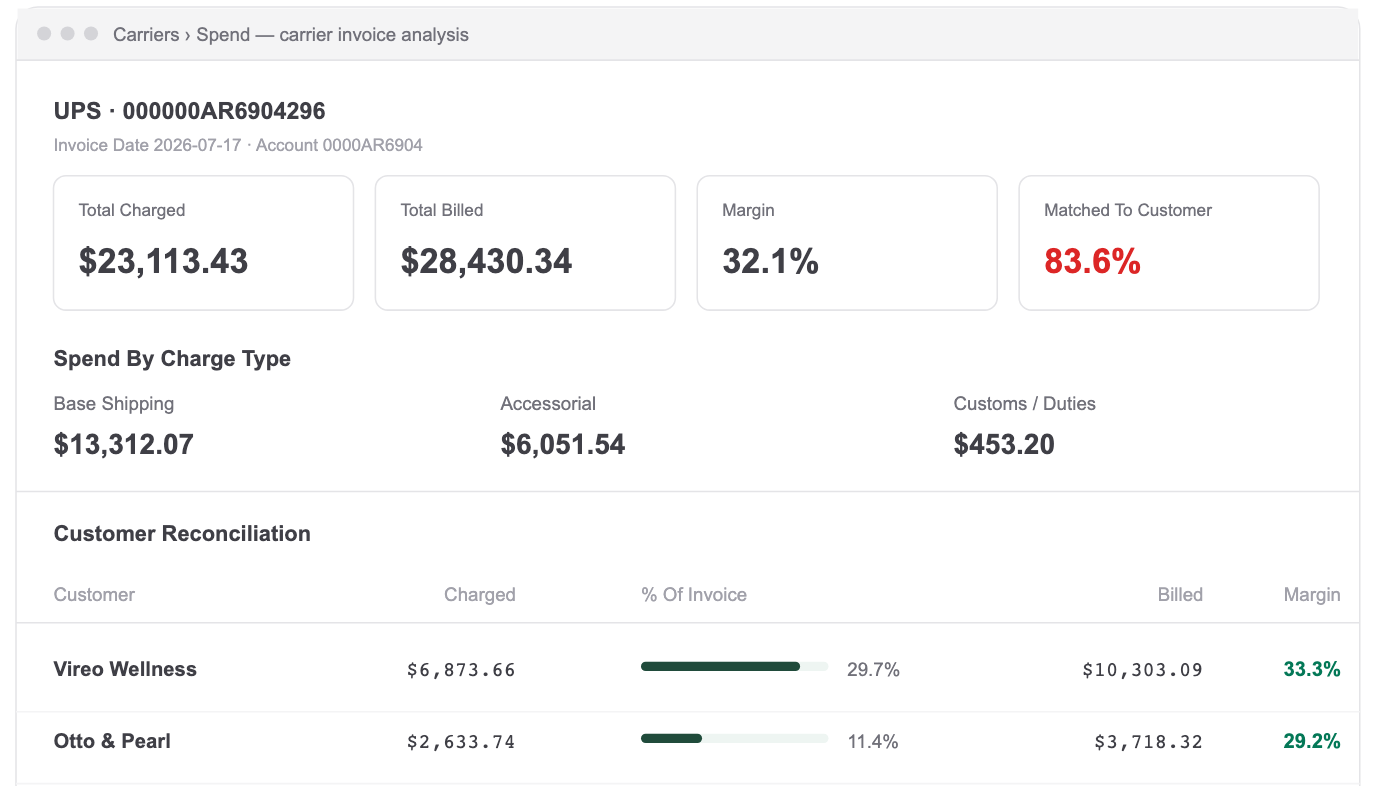Click the $28,430.34 total billed value

click(x=487, y=261)
